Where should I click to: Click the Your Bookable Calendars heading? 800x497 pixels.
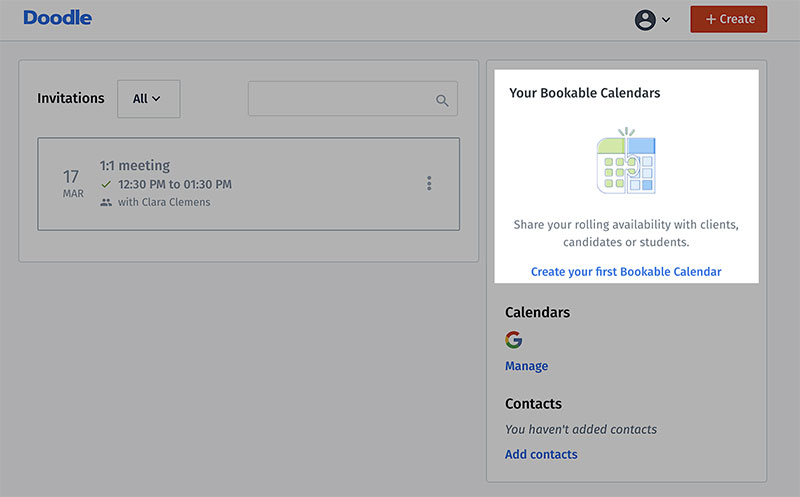(585, 93)
